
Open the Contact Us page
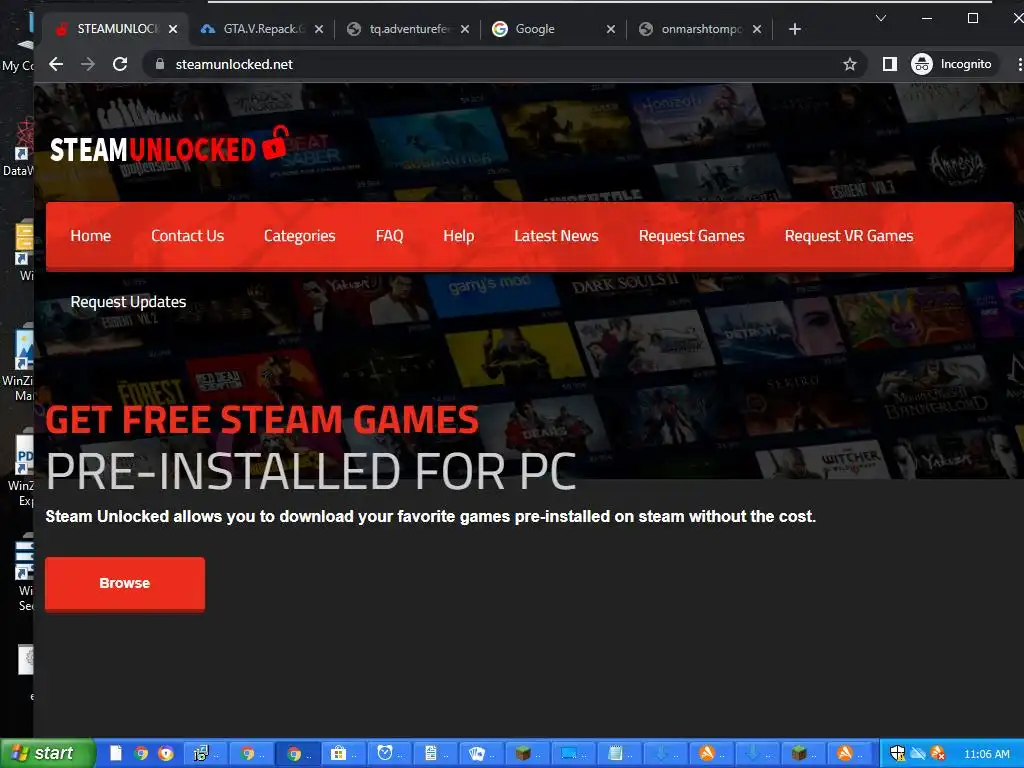point(187,236)
